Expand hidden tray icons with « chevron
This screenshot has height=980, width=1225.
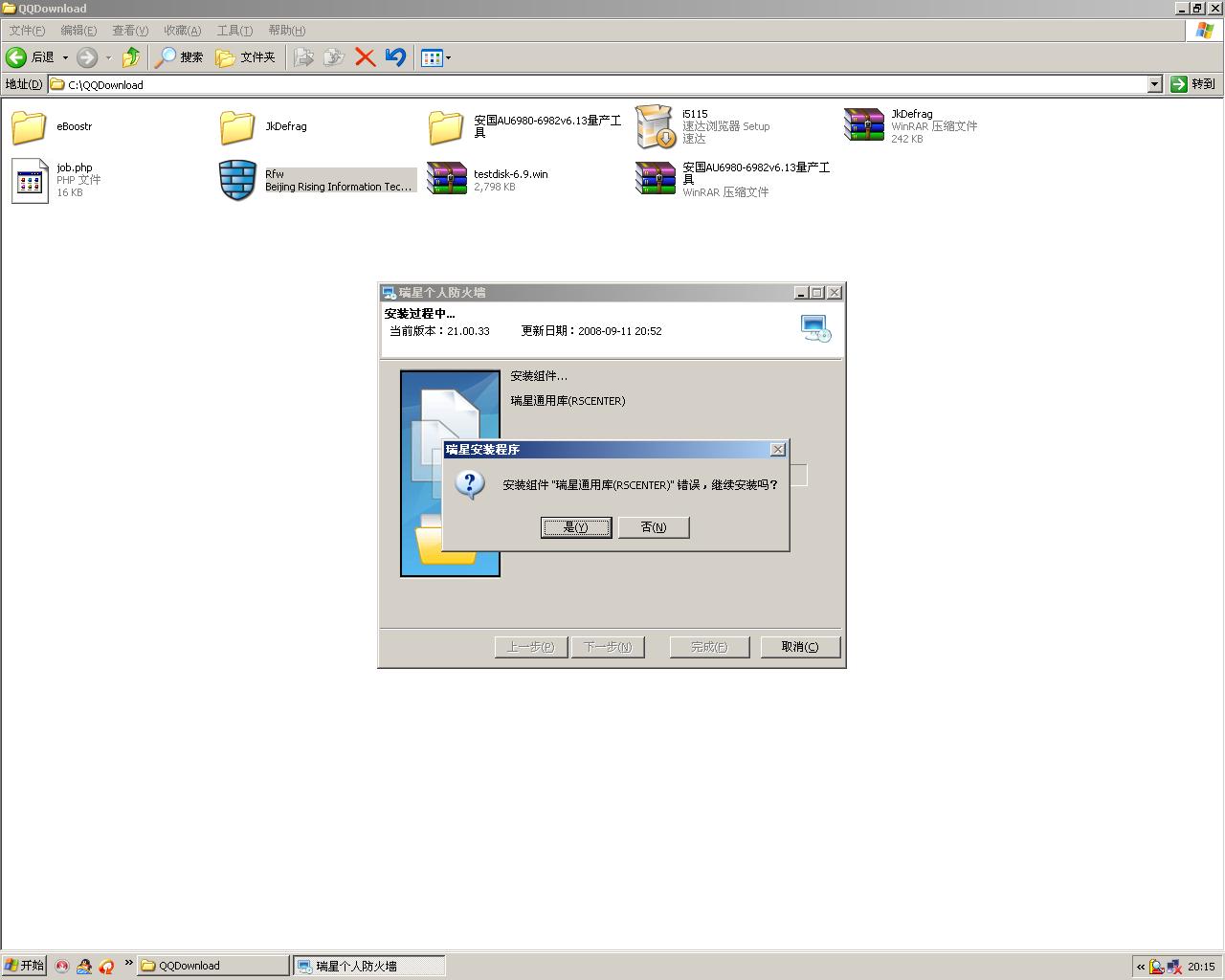coord(1141,967)
